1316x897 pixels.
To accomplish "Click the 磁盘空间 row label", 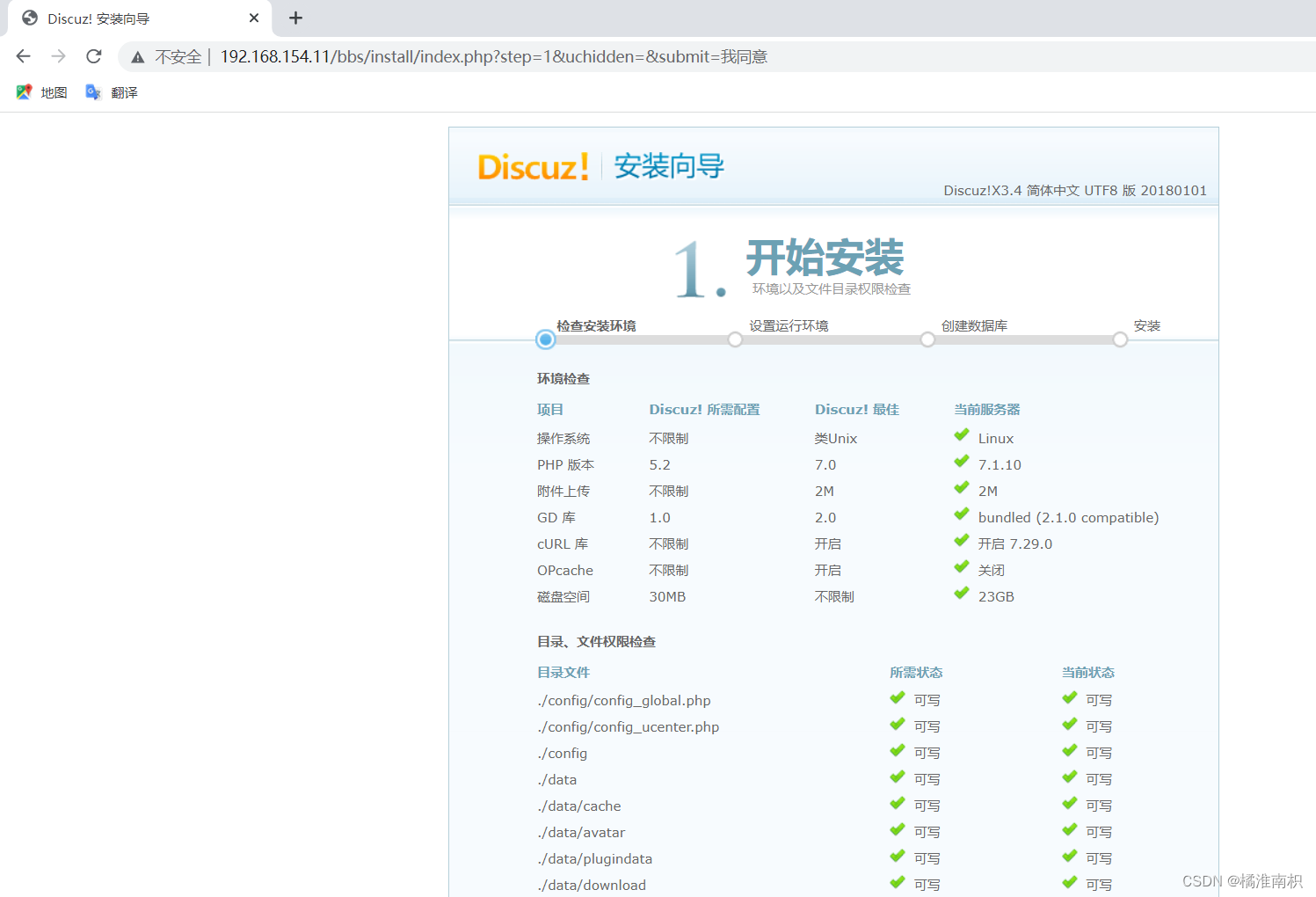I will (x=563, y=597).
